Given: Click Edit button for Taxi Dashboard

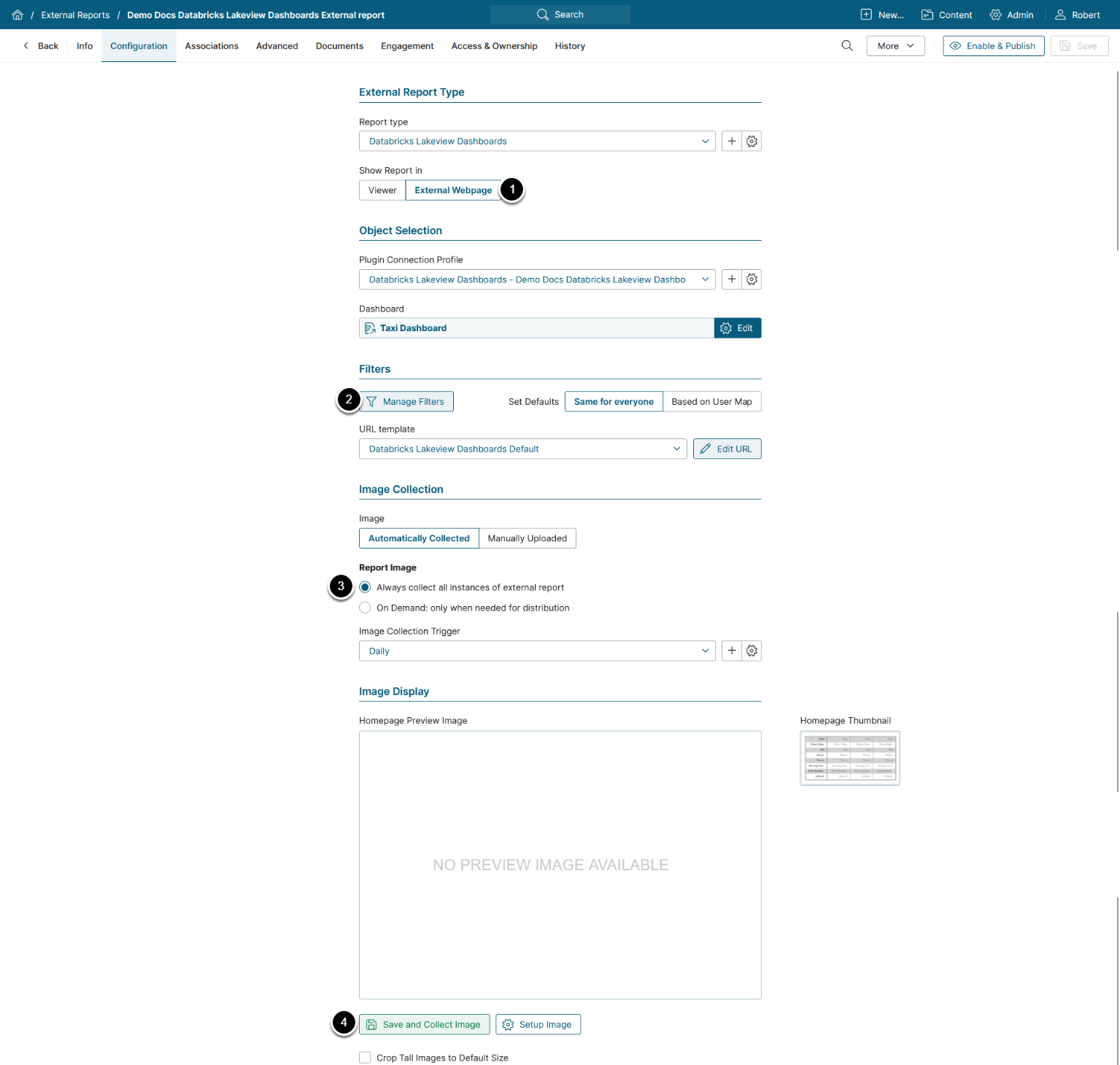Looking at the screenshot, I should click(x=738, y=328).
